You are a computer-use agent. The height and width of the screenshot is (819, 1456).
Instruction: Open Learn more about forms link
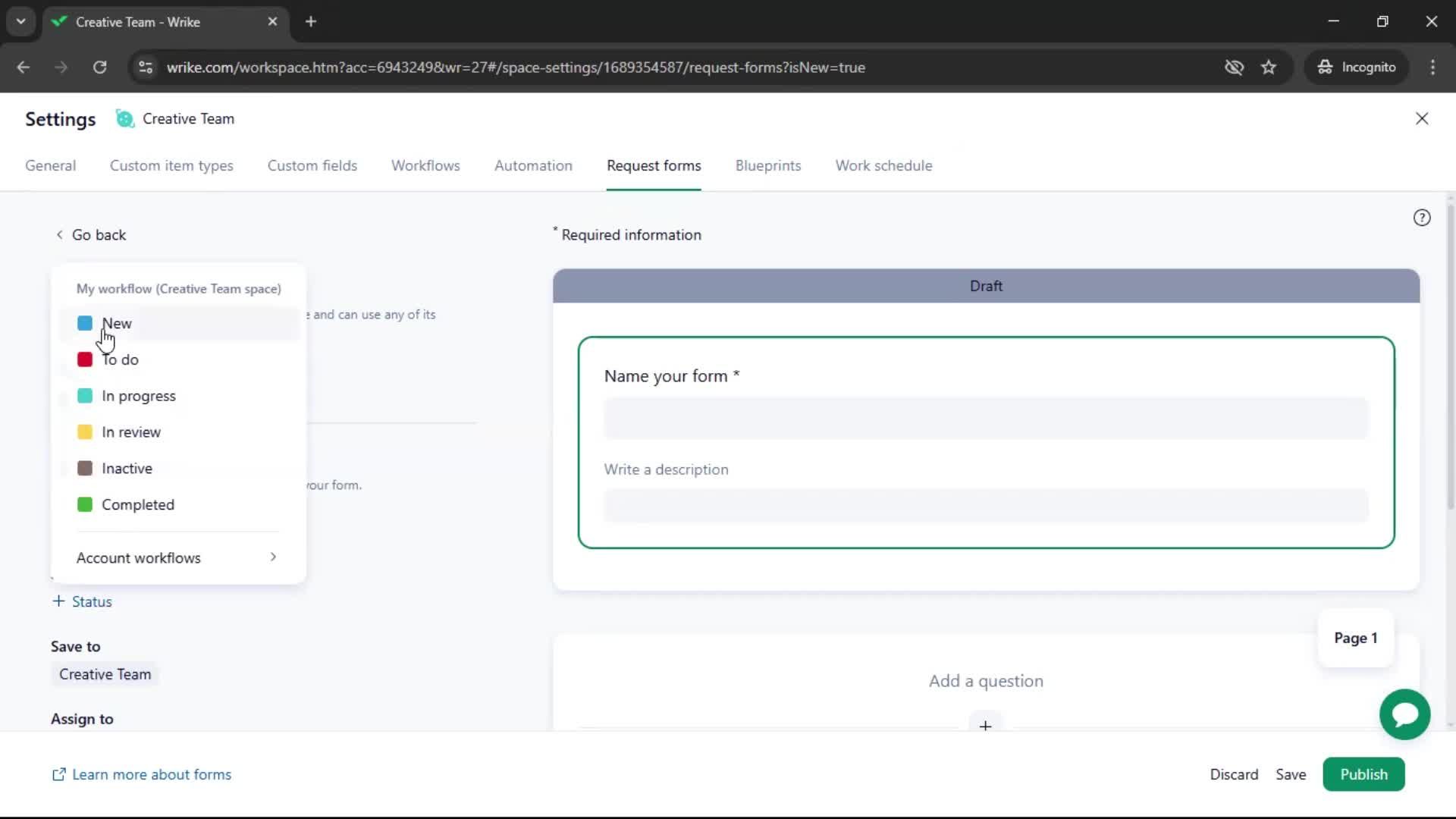(x=141, y=775)
